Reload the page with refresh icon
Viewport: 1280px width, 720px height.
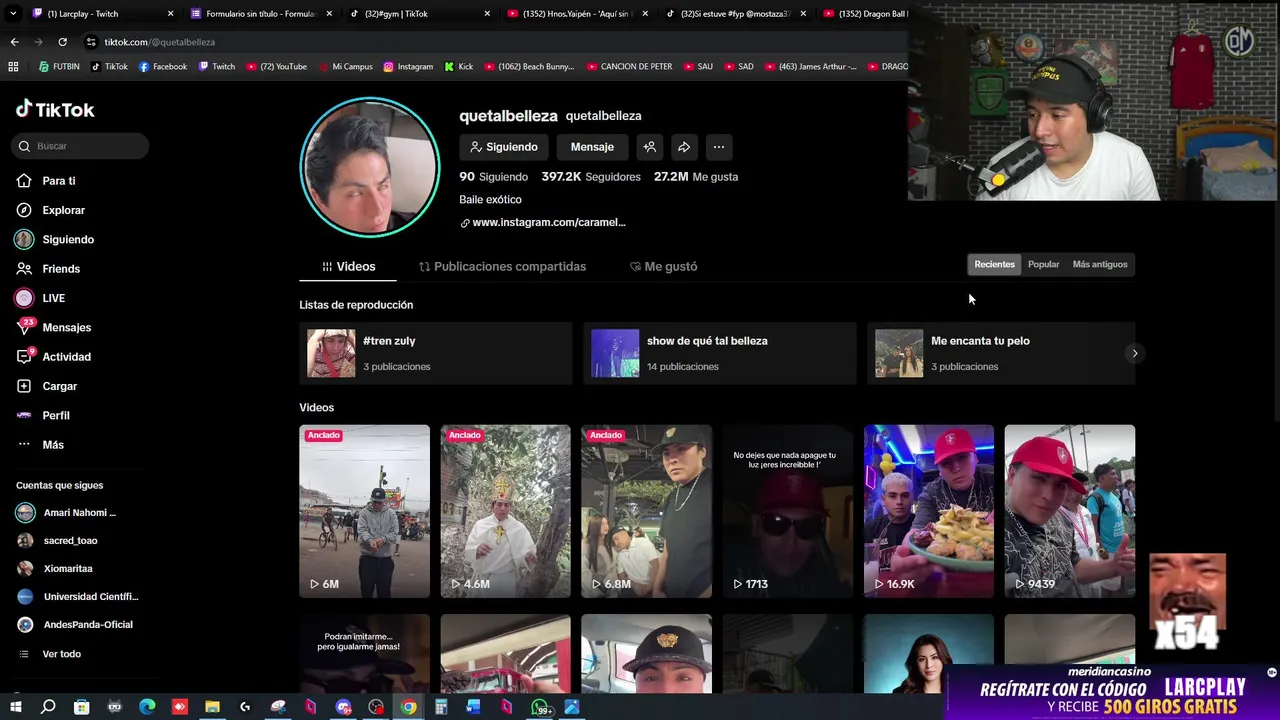click(62, 42)
